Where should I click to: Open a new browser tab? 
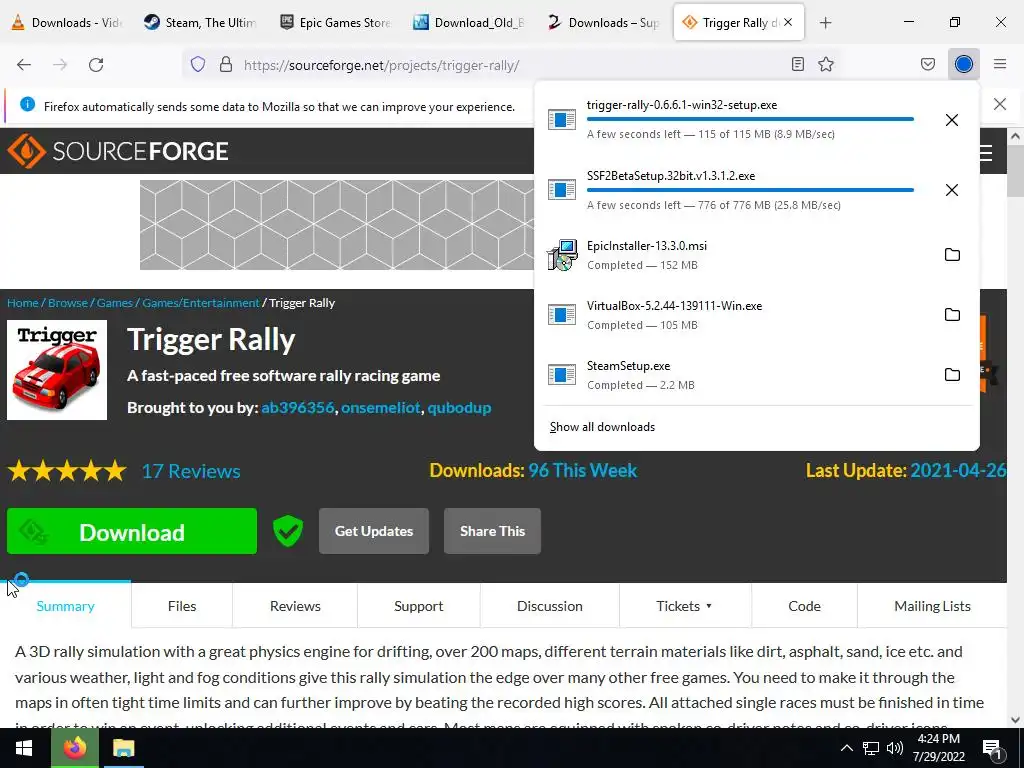tap(825, 23)
